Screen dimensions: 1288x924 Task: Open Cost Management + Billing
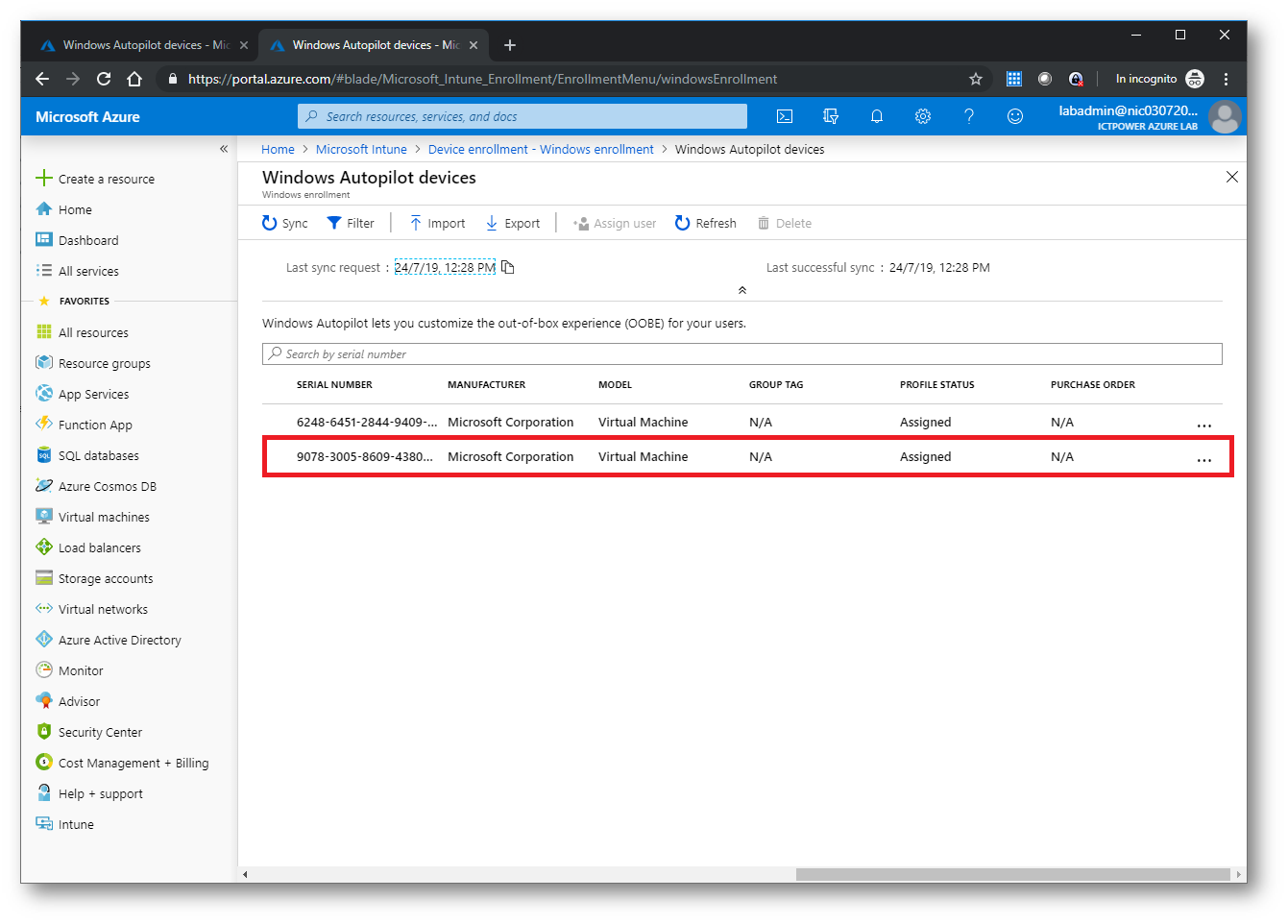point(122,763)
